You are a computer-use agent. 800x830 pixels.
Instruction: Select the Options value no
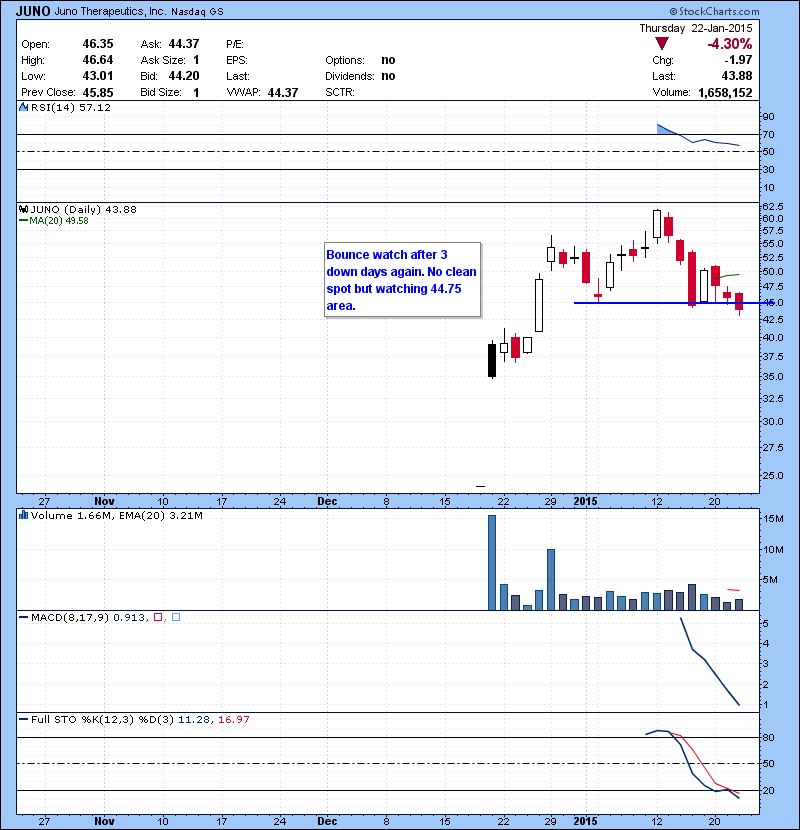click(388, 60)
